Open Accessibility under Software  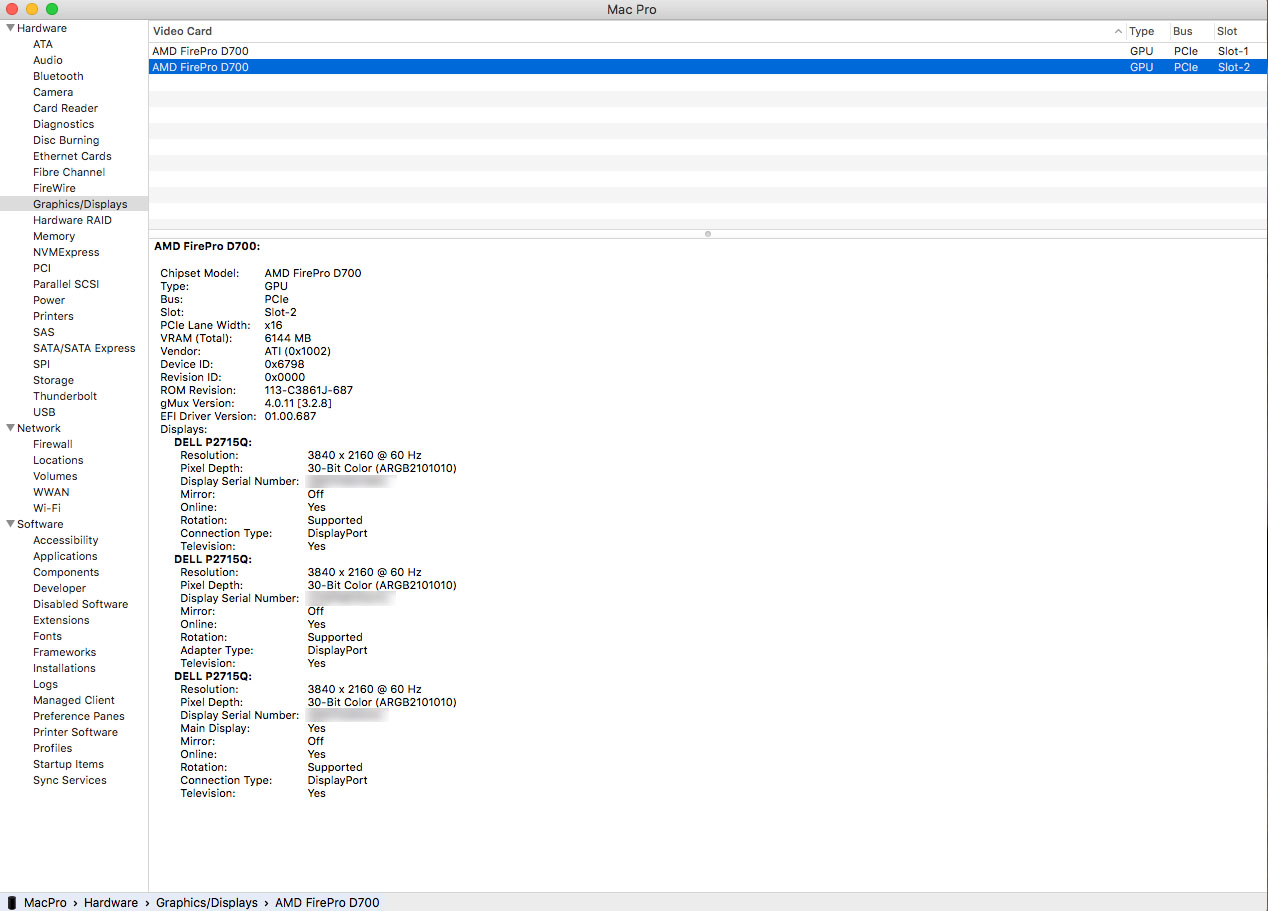pos(66,540)
